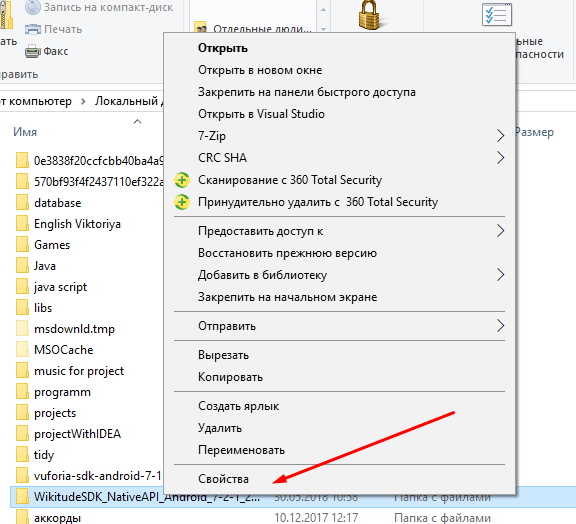Click the Burn to disc icon
This screenshot has width=576, height=524.
coord(33,7)
